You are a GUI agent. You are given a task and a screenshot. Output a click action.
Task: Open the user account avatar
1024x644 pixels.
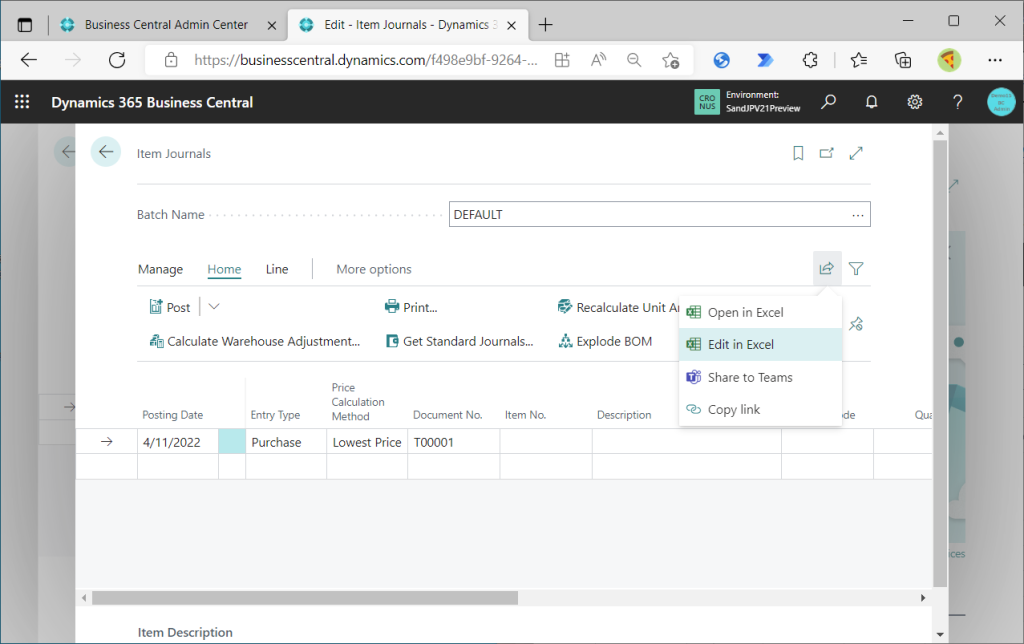tap(1000, 102)
